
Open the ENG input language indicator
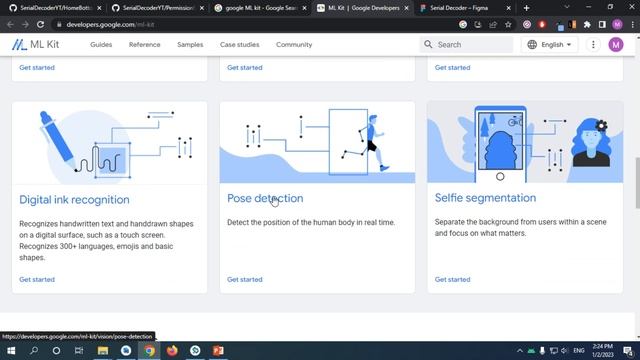(579, 351)
